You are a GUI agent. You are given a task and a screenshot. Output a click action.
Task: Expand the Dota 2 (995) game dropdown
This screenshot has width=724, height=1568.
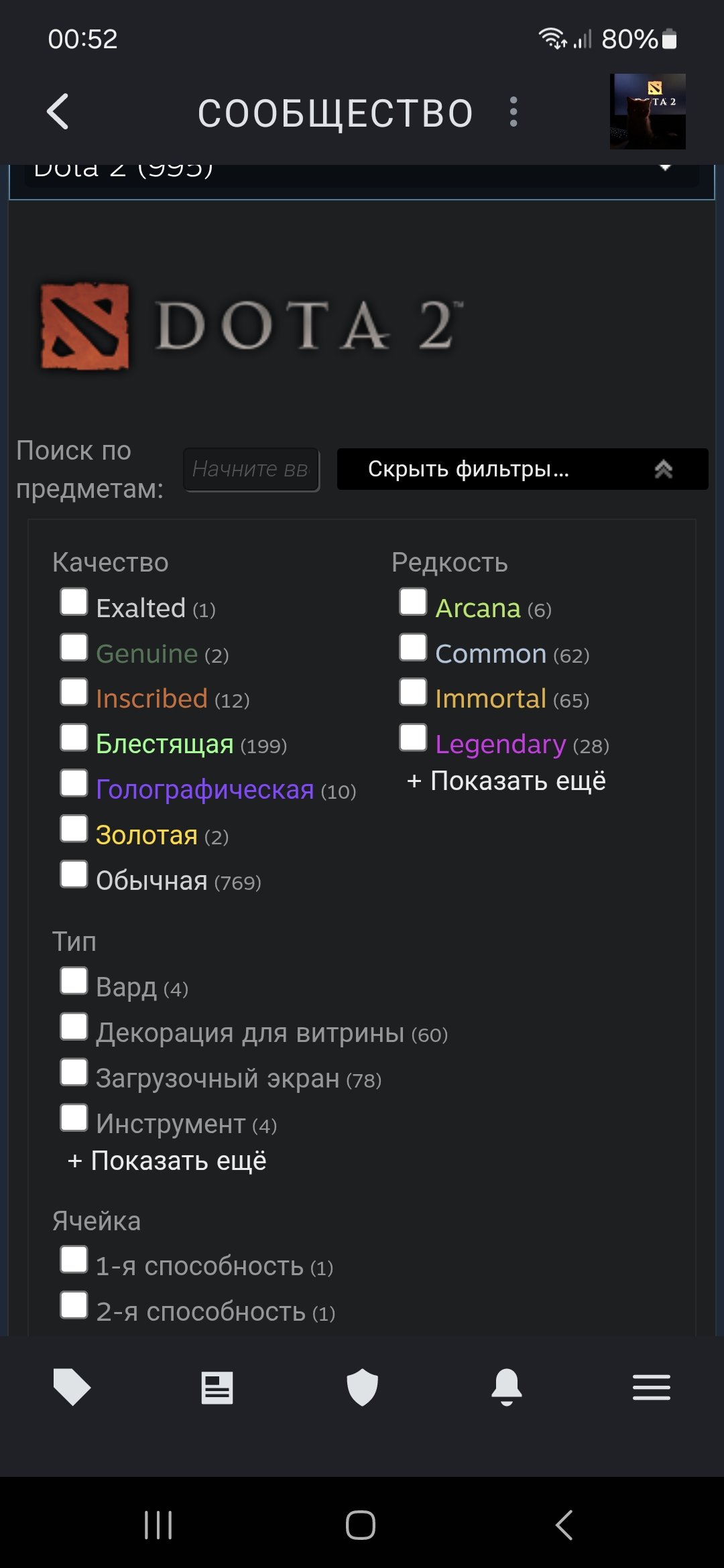[362, 171]
